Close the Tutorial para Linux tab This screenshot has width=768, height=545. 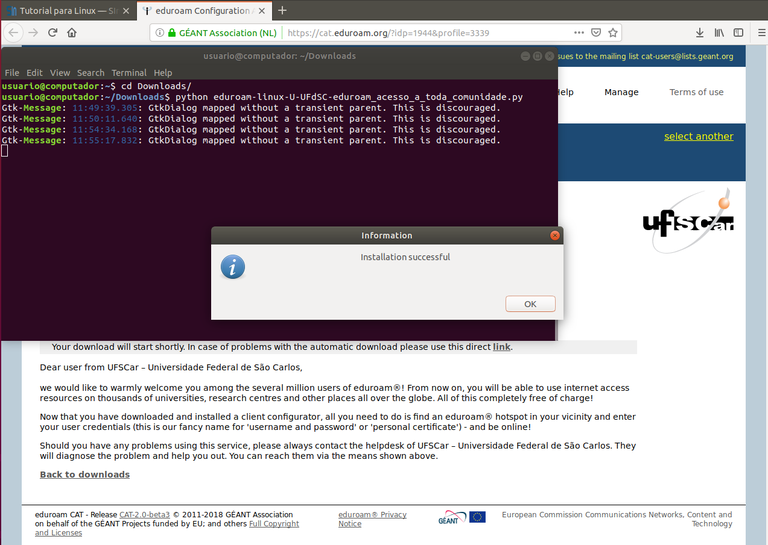point(126,11)
